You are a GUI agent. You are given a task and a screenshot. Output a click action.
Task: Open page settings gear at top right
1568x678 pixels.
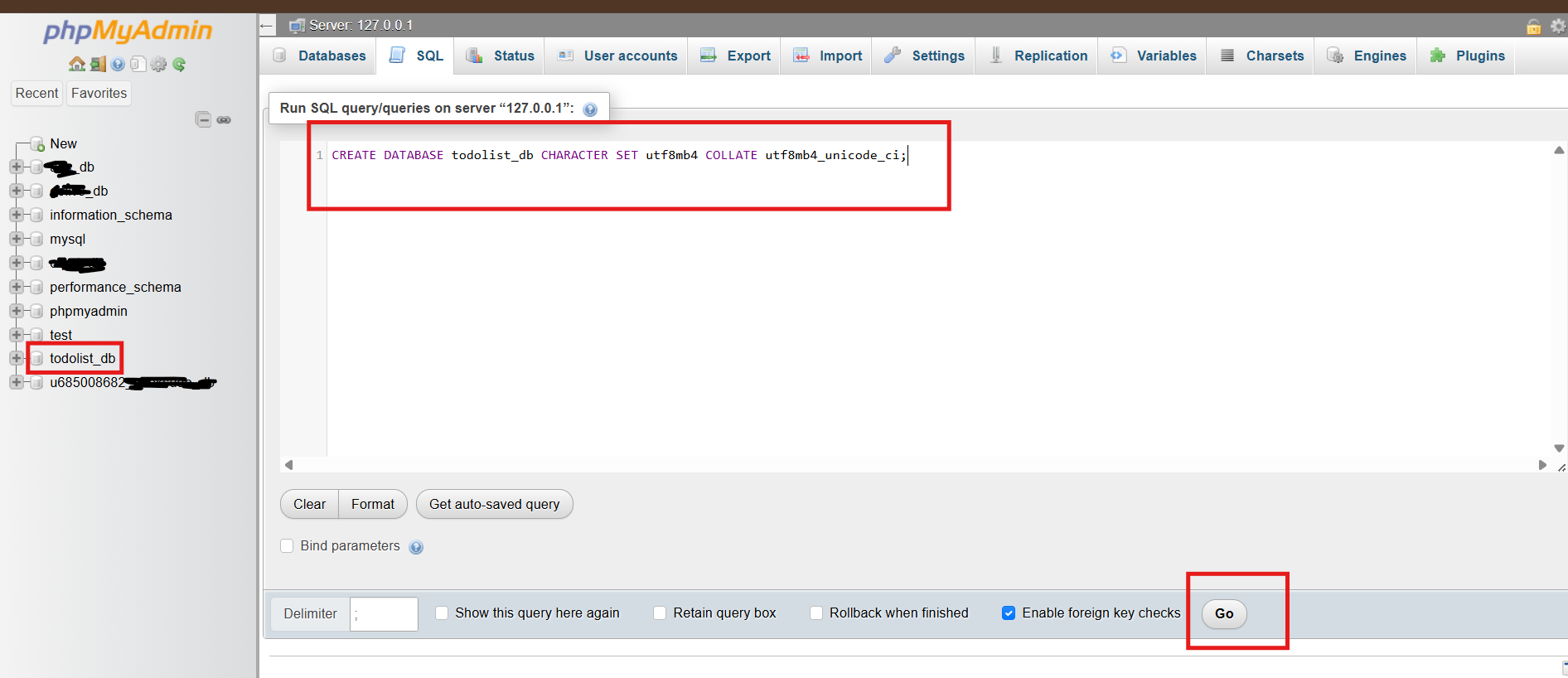[x=1558, y=27]
